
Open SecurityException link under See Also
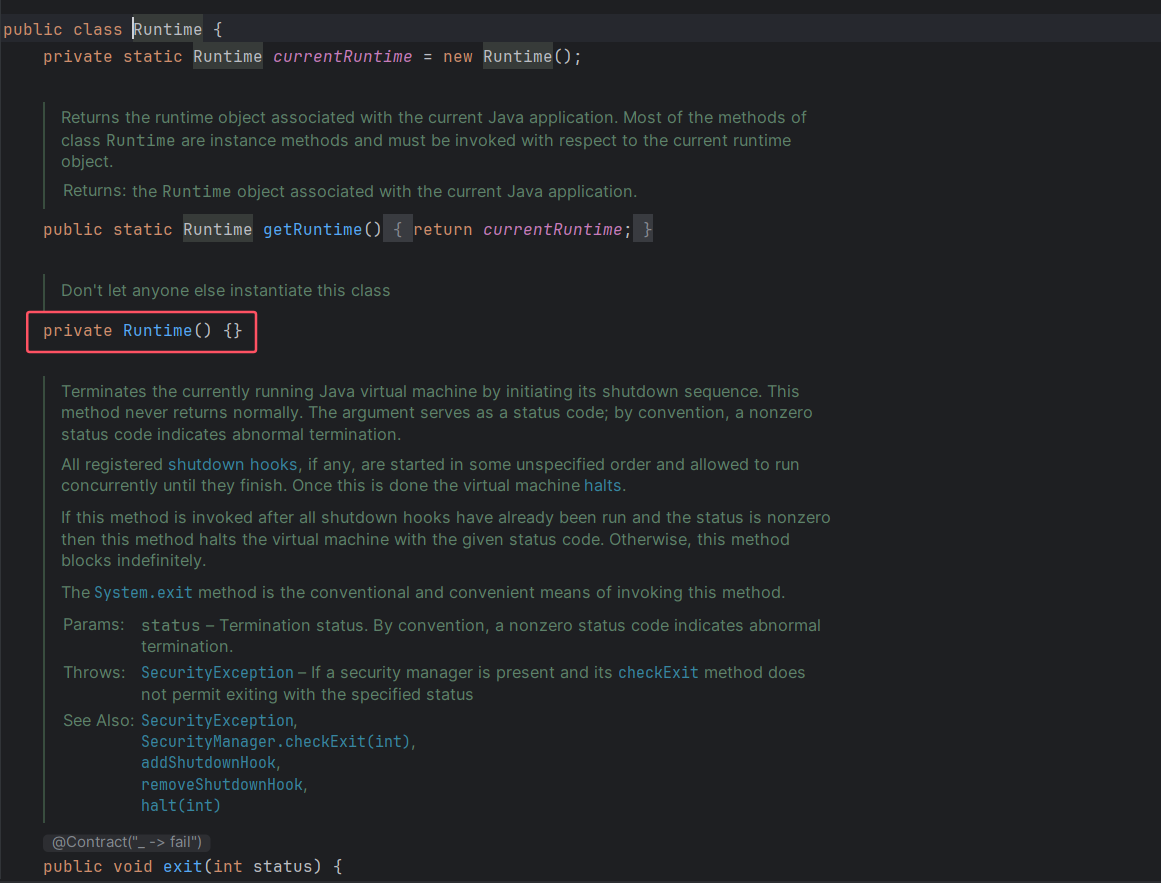[x=217, y=721]
